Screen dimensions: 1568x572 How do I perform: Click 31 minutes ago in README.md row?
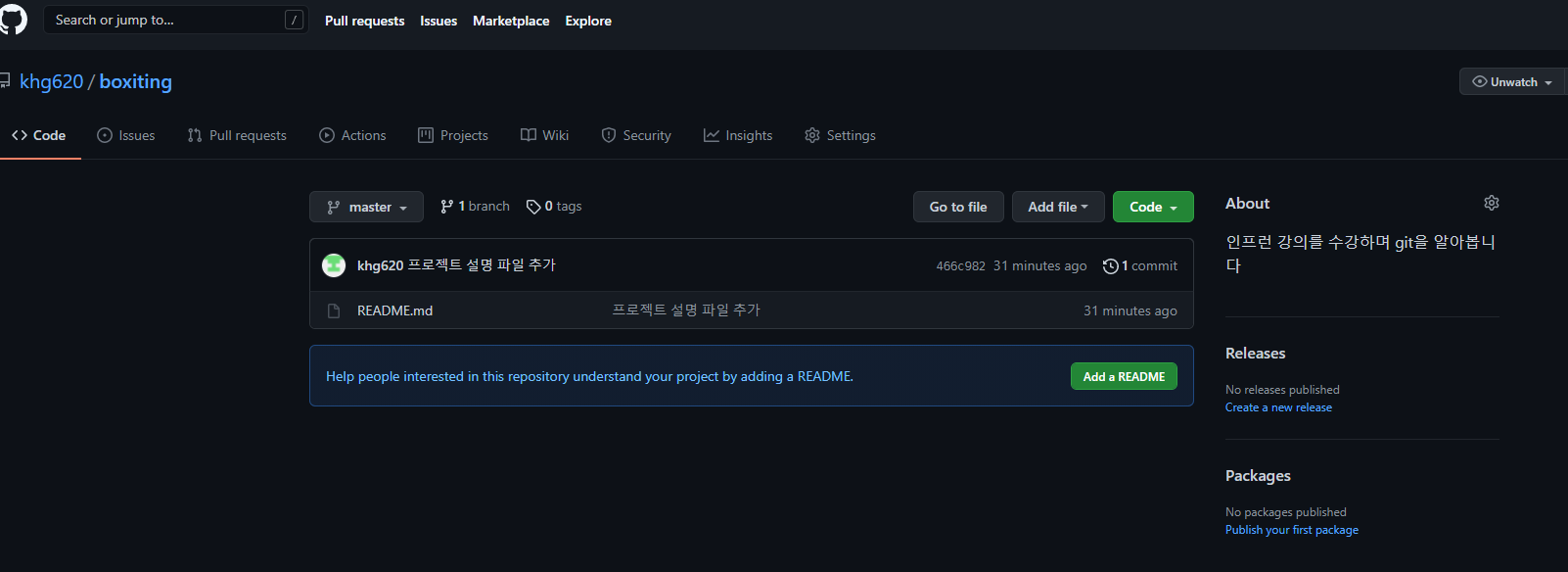coord(1130,310)
